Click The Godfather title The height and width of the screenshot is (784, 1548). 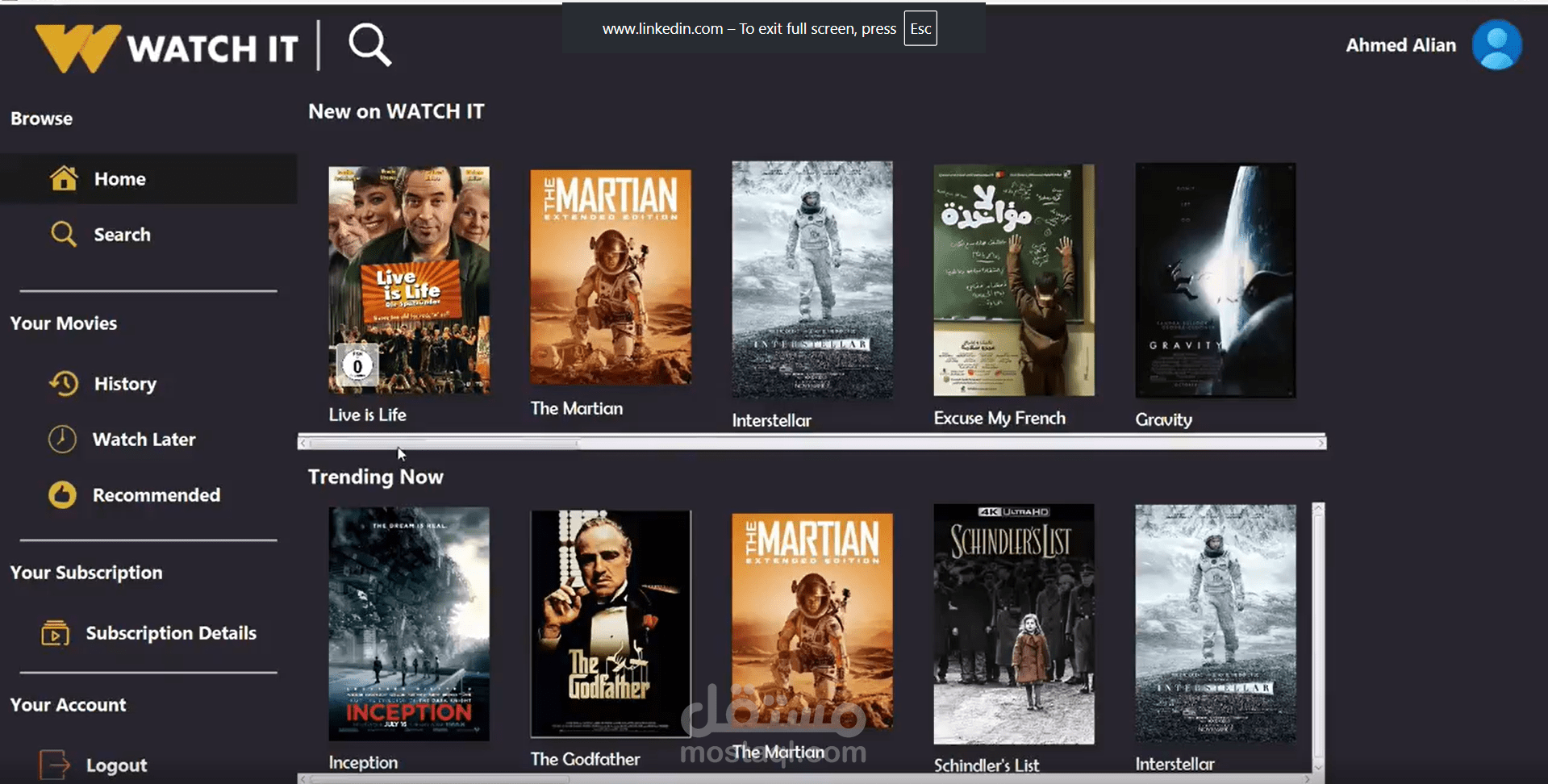[x=585, y=759]
